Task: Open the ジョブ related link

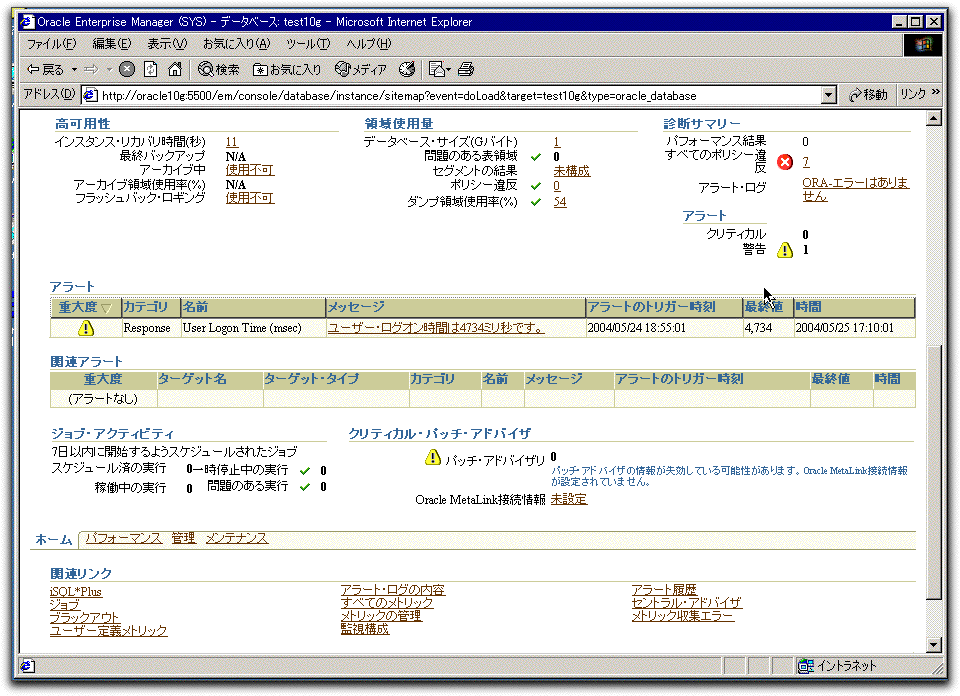Action: coord(65,605)
